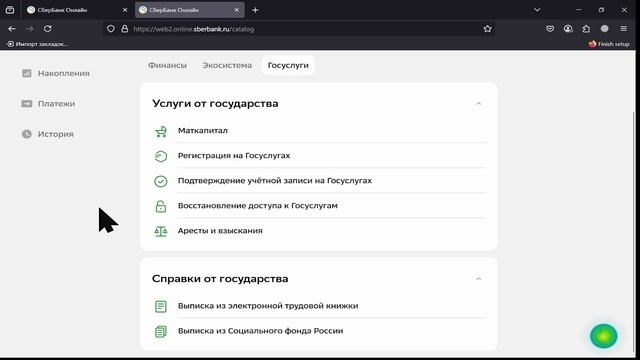Click the document icon for Выписка из трудовой книжки
The image size is (640, 360).
tap(161, 306)
